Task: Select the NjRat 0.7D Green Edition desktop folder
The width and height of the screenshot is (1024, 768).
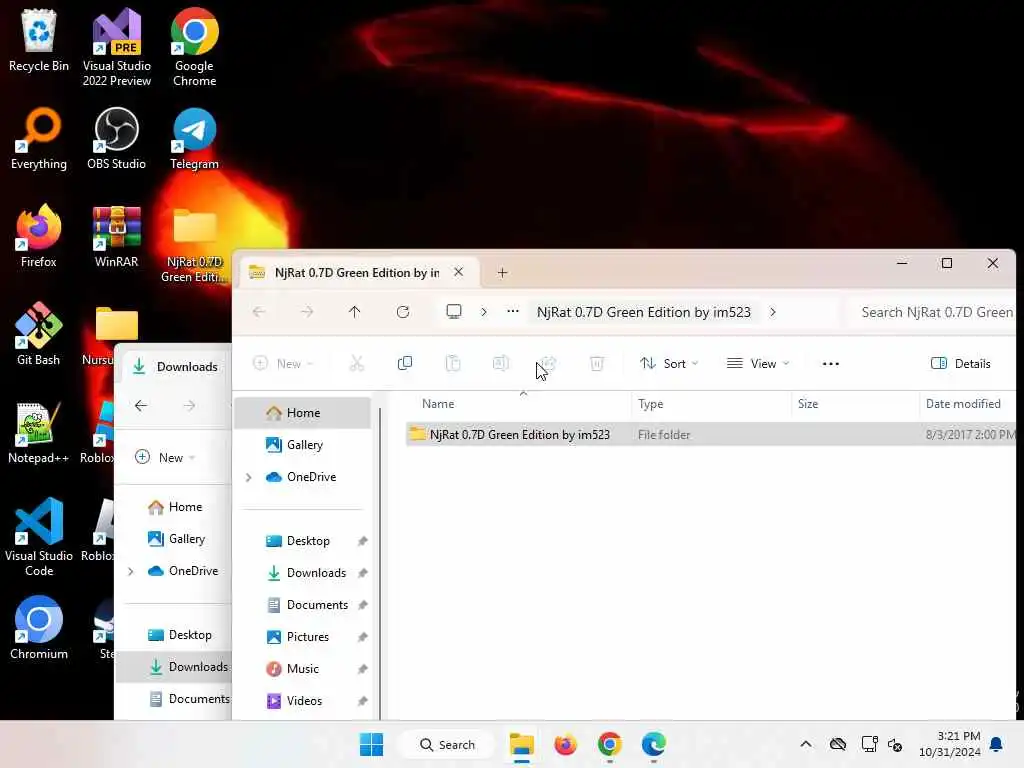Action: coord(194,244)
